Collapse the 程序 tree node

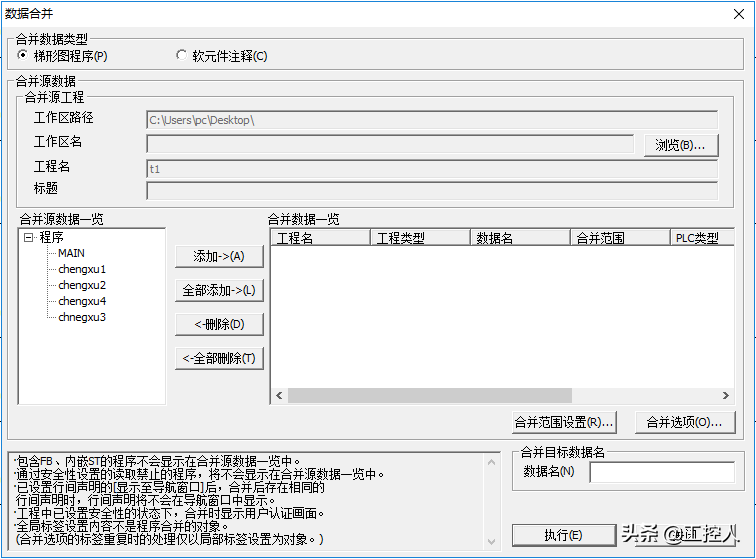tap(28, 237)
